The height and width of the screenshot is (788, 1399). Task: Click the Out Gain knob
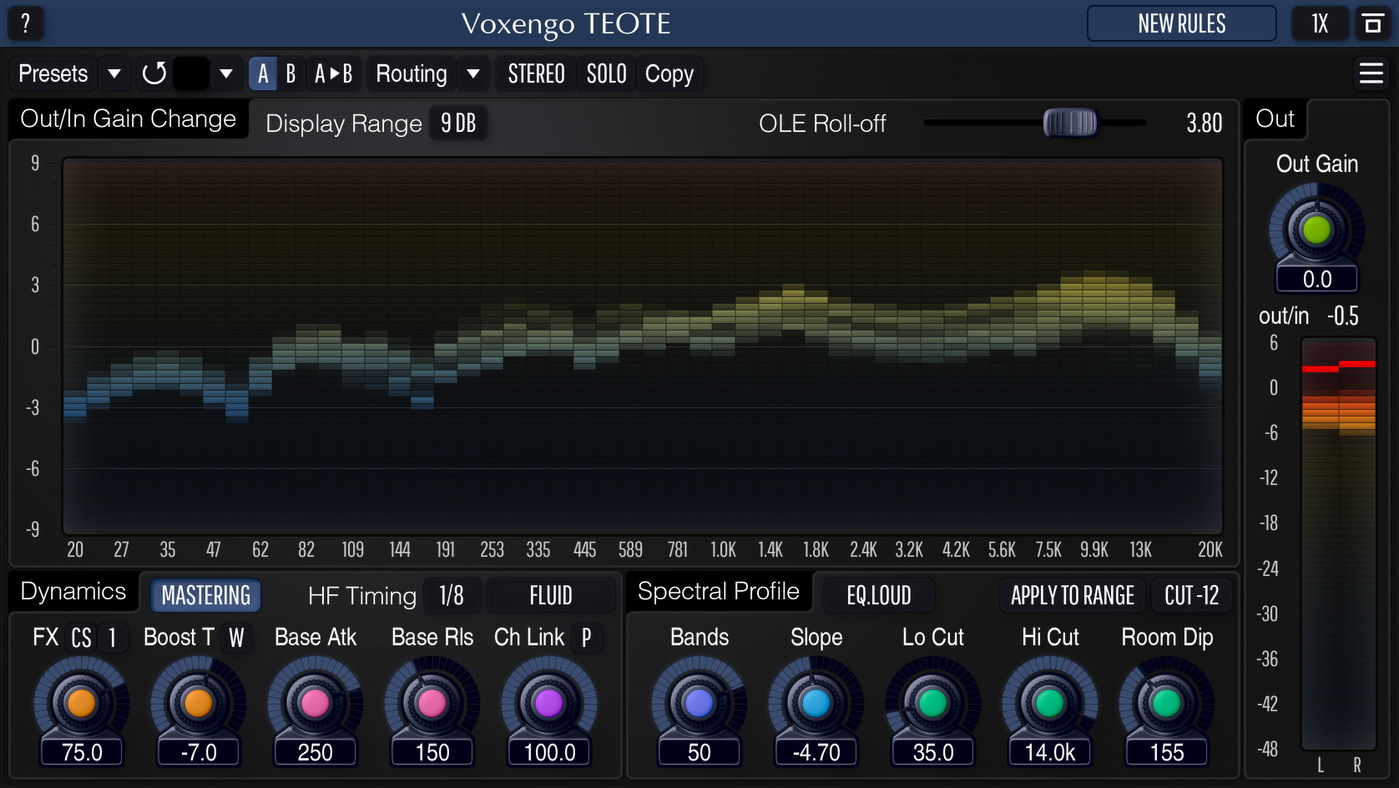pos(1317,230)
